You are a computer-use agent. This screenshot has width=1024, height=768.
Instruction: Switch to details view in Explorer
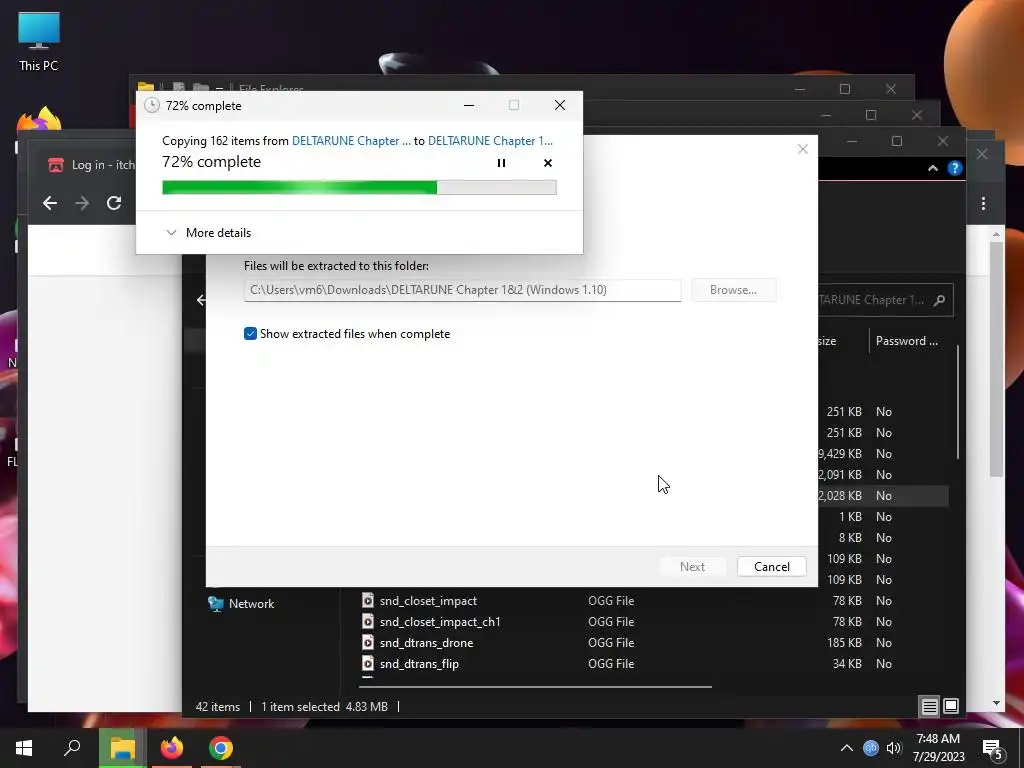(x=929, y=706)
